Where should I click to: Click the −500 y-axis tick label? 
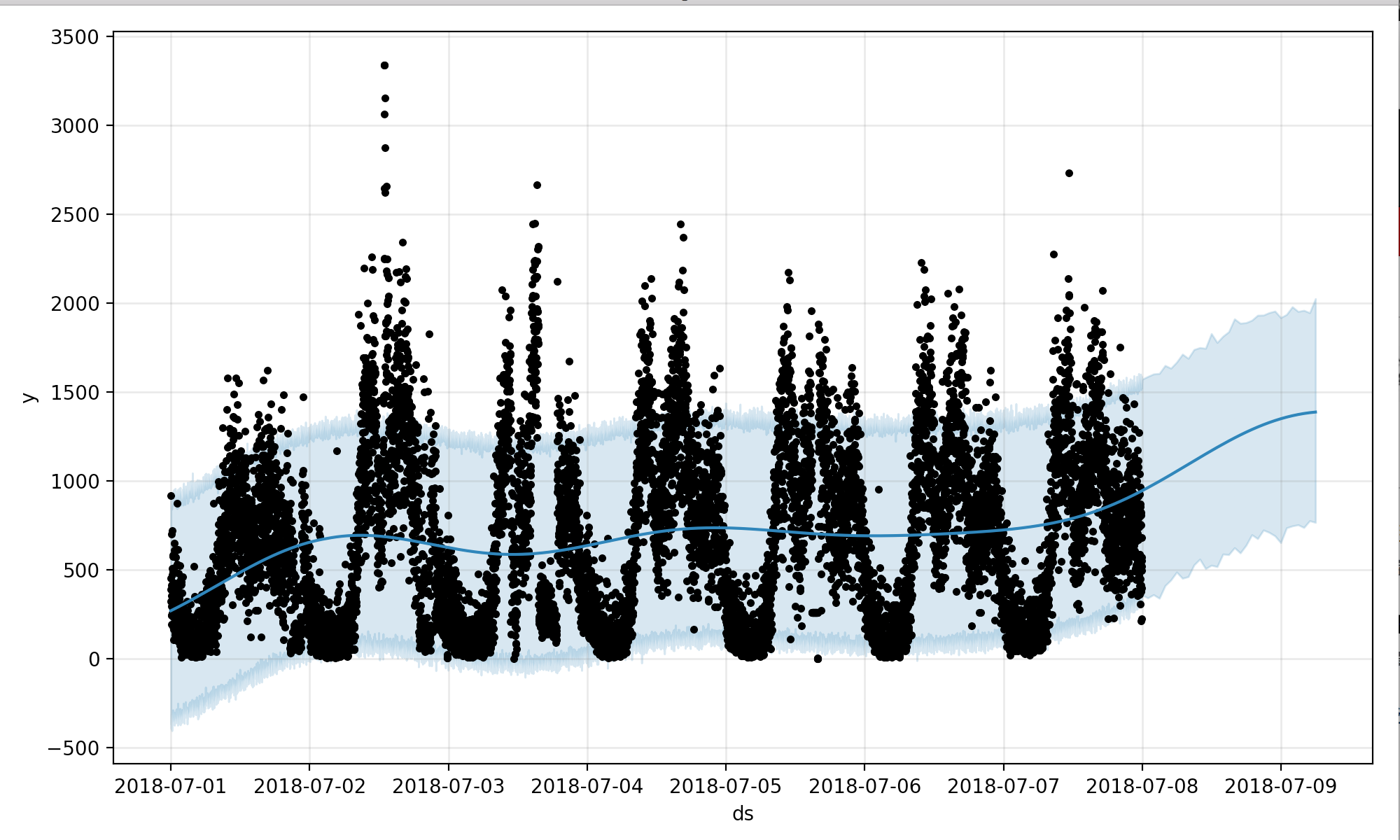[x=73, y=748]
